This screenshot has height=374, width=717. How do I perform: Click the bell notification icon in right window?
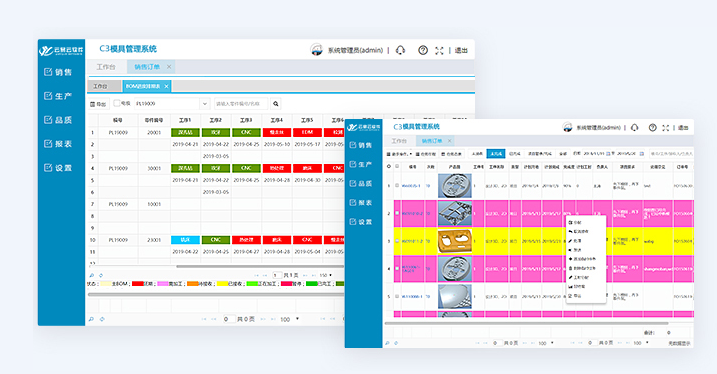coord(635,128)
